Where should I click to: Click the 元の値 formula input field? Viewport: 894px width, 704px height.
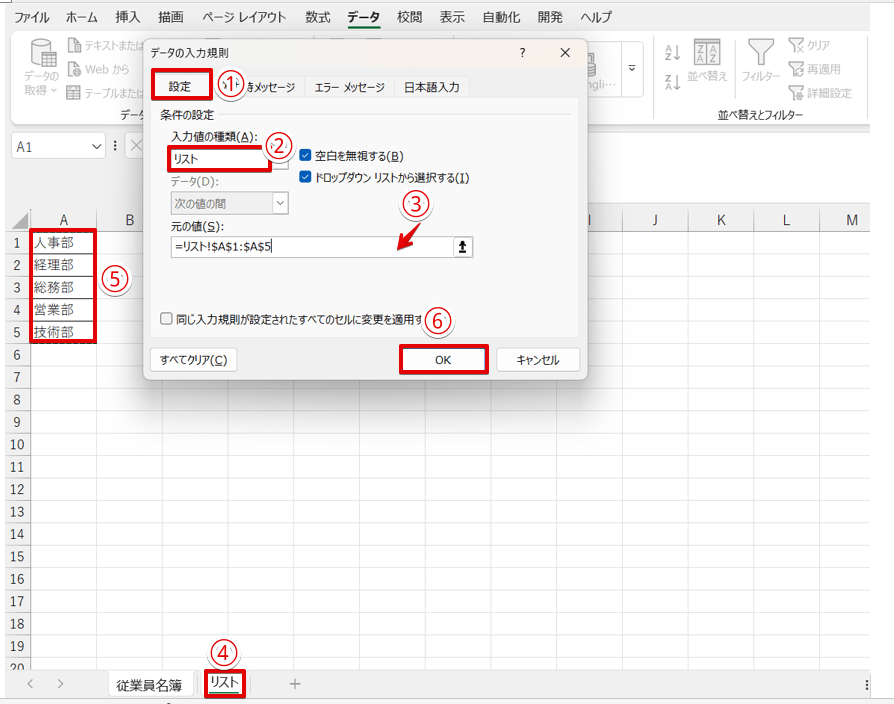coord(300,245)
